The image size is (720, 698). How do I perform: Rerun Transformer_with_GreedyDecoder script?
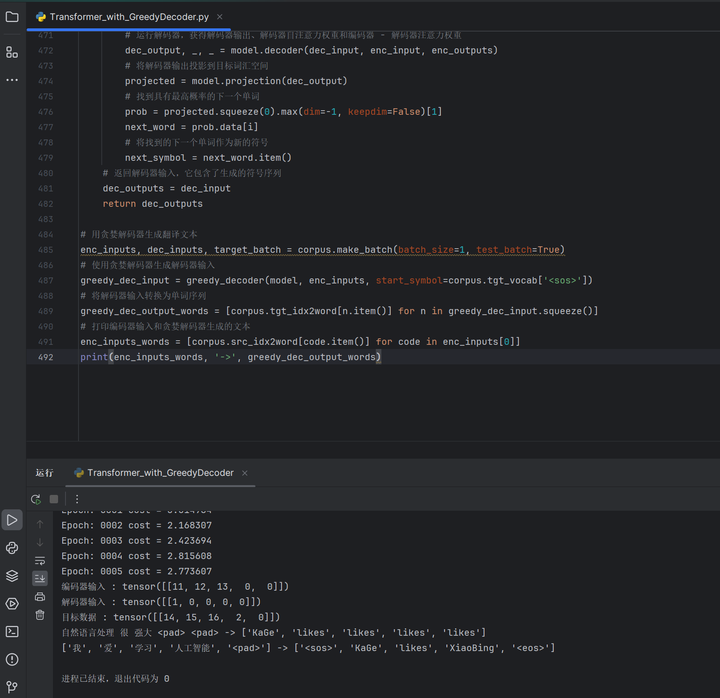[36, 499]
